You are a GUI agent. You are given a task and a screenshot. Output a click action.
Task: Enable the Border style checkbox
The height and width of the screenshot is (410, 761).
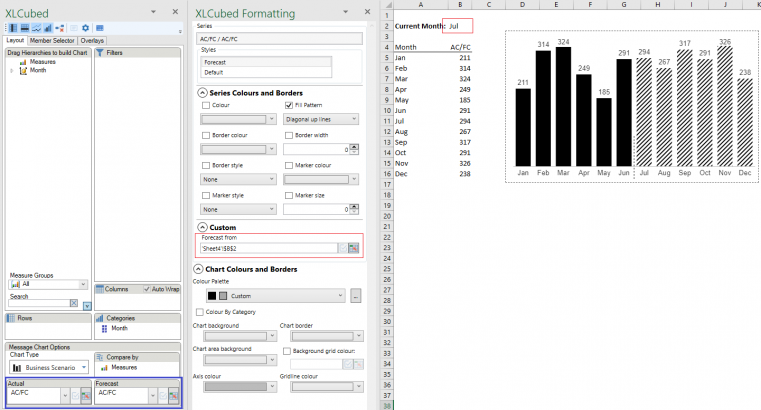click(206, 165)
